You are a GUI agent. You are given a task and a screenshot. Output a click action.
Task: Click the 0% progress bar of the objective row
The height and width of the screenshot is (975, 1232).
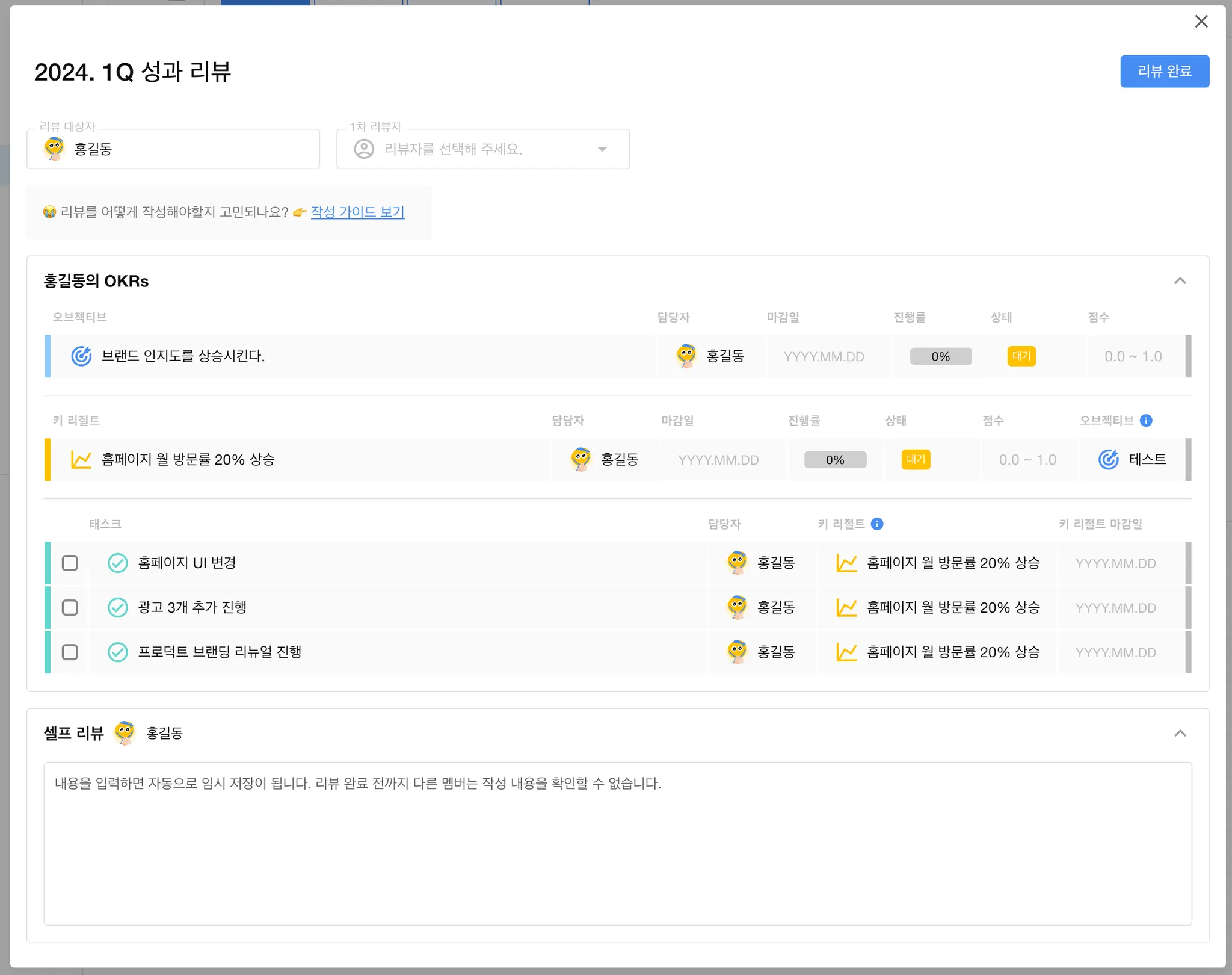click(940, 356)
